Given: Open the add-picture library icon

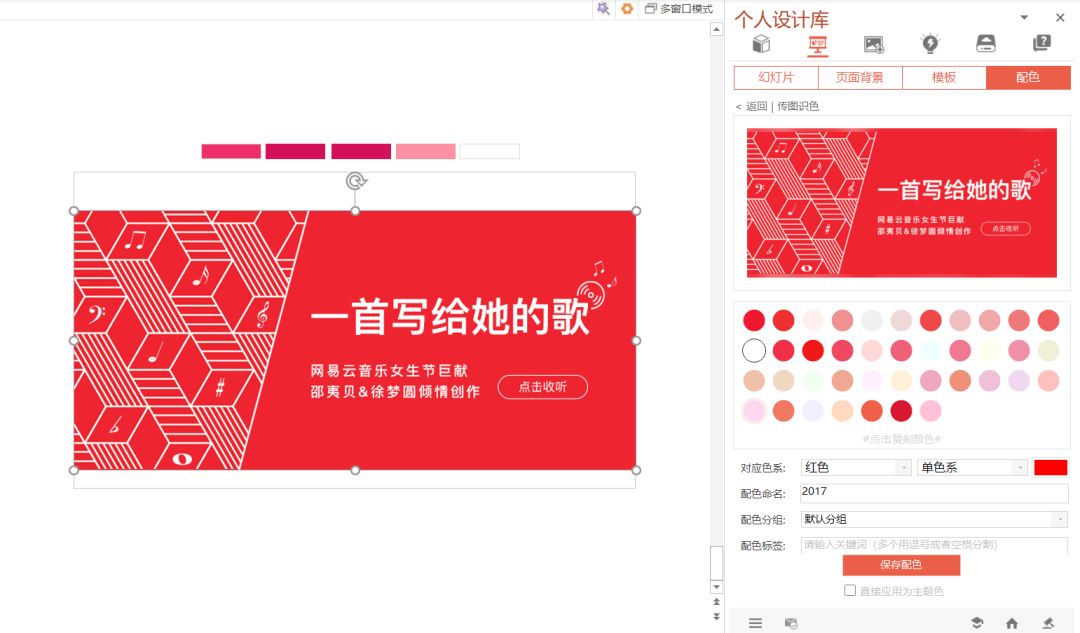Looking at the screenshot, I should pyautogui.click(x=873, y=45).
